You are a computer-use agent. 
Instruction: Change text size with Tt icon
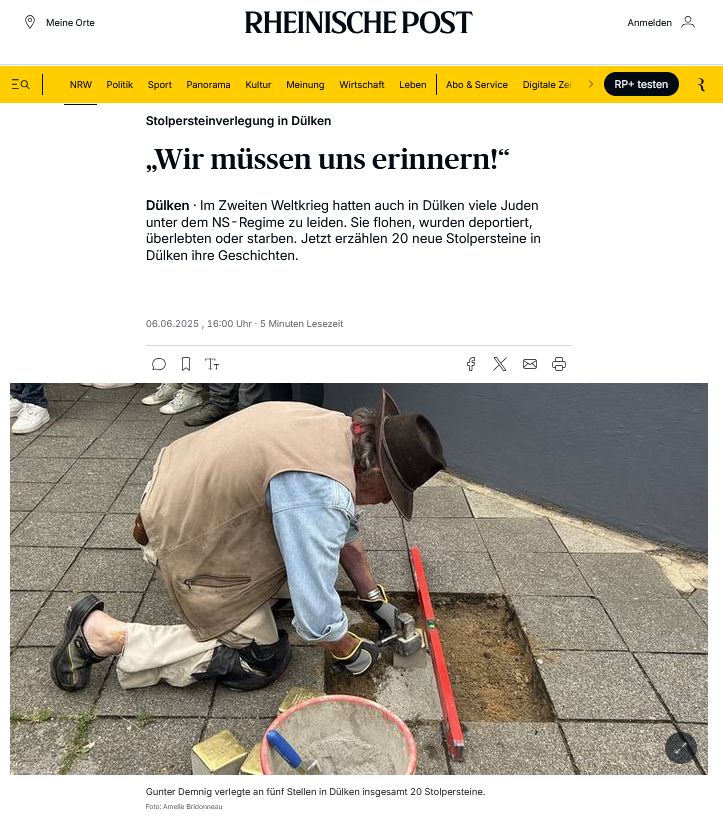[212, 364]
